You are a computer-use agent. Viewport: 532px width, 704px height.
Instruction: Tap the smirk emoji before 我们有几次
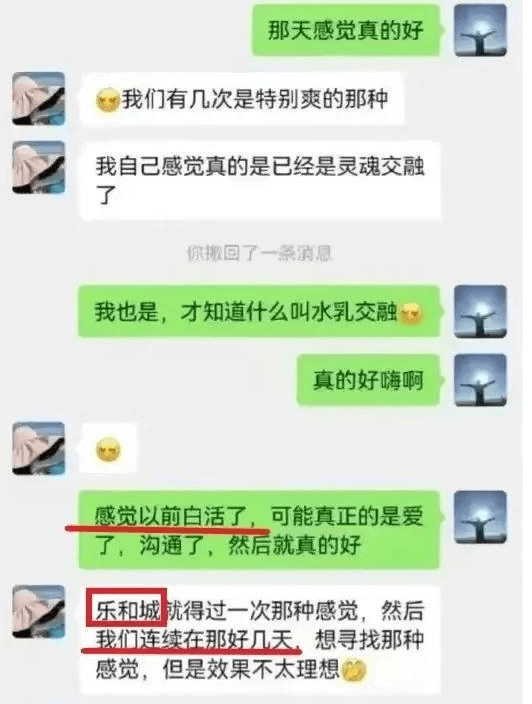coord(108,100)
